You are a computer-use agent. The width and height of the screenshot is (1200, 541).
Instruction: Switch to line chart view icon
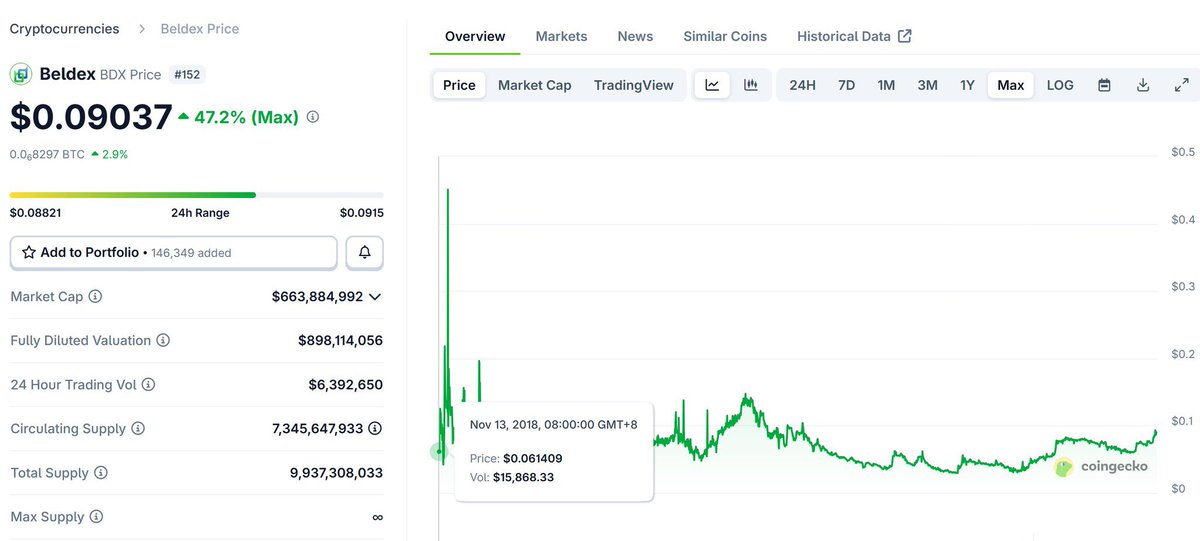pos(712,85)
